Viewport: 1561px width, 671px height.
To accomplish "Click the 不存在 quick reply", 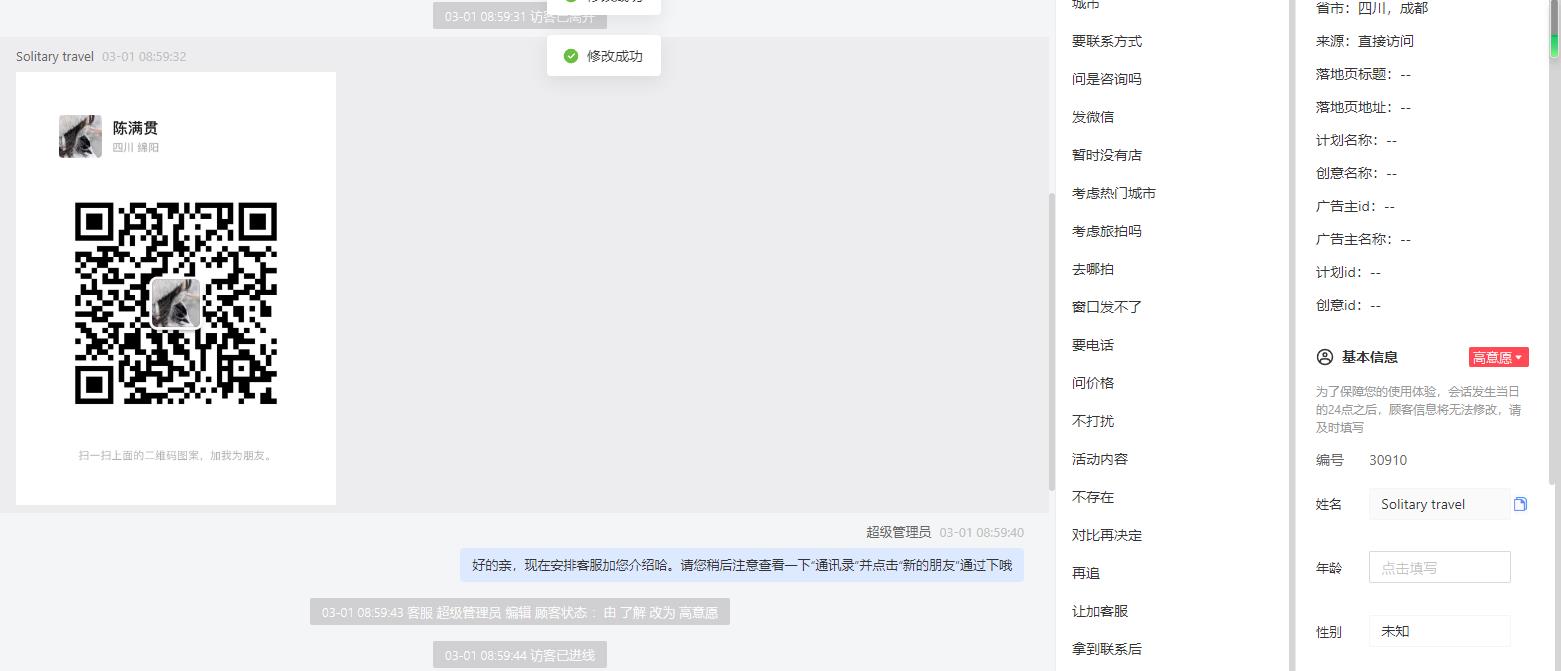I will (1093, 497).
